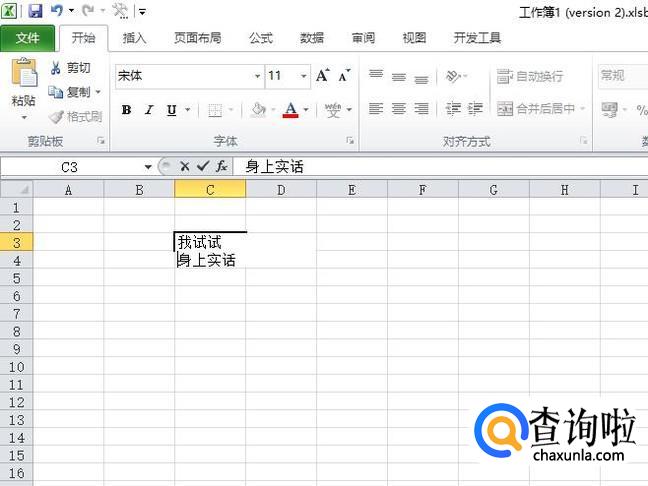Click the Align Text Left icon
648x486 pixels.
pyautogui.click(x=376, y=109)
